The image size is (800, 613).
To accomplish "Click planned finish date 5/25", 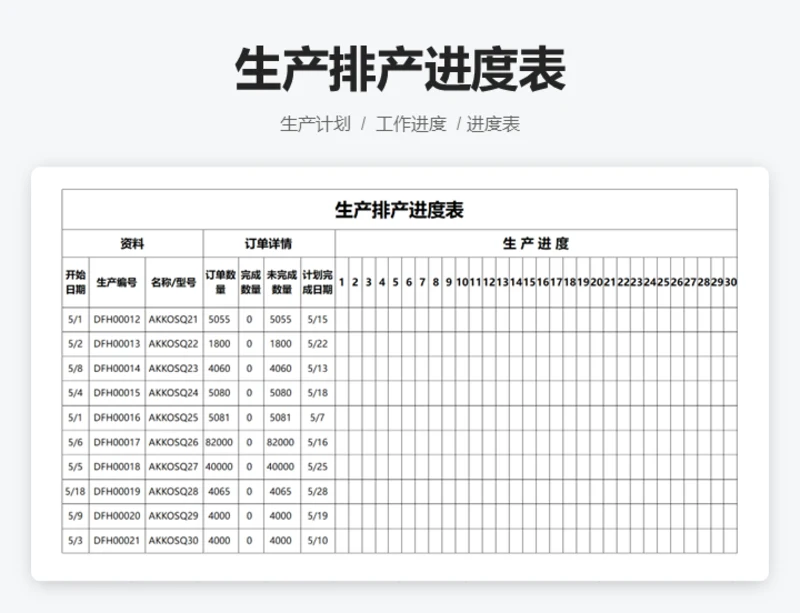I will (317, 467).
